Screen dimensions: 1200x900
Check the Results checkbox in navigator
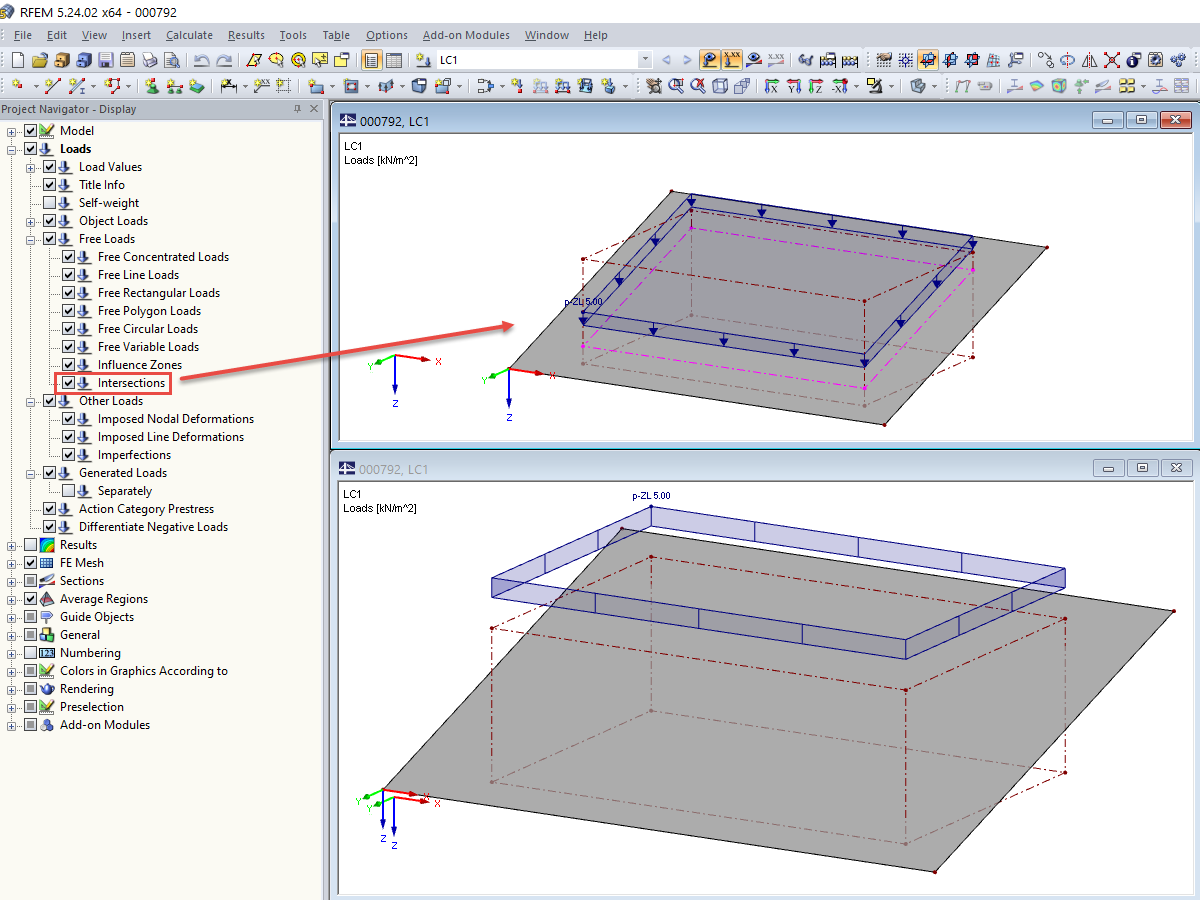tap(30, 545)
